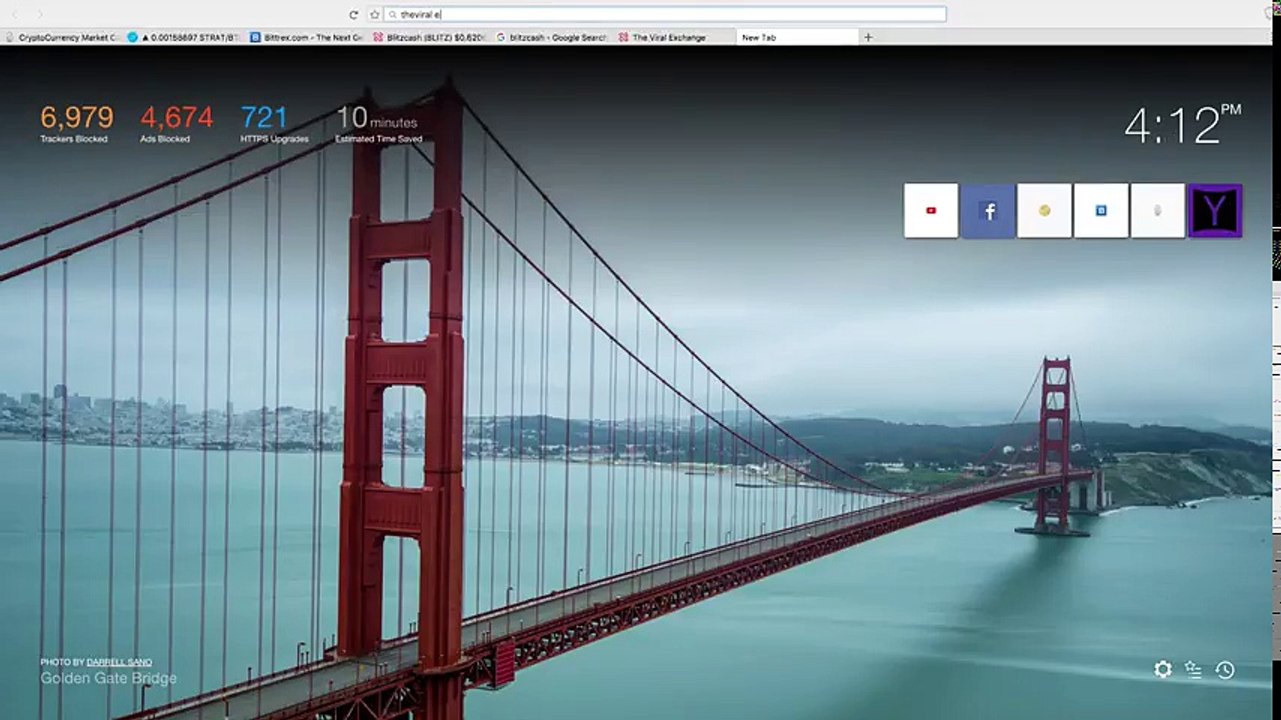
Task: Click the 4:12 PM clock
Action: (1183, 124)
